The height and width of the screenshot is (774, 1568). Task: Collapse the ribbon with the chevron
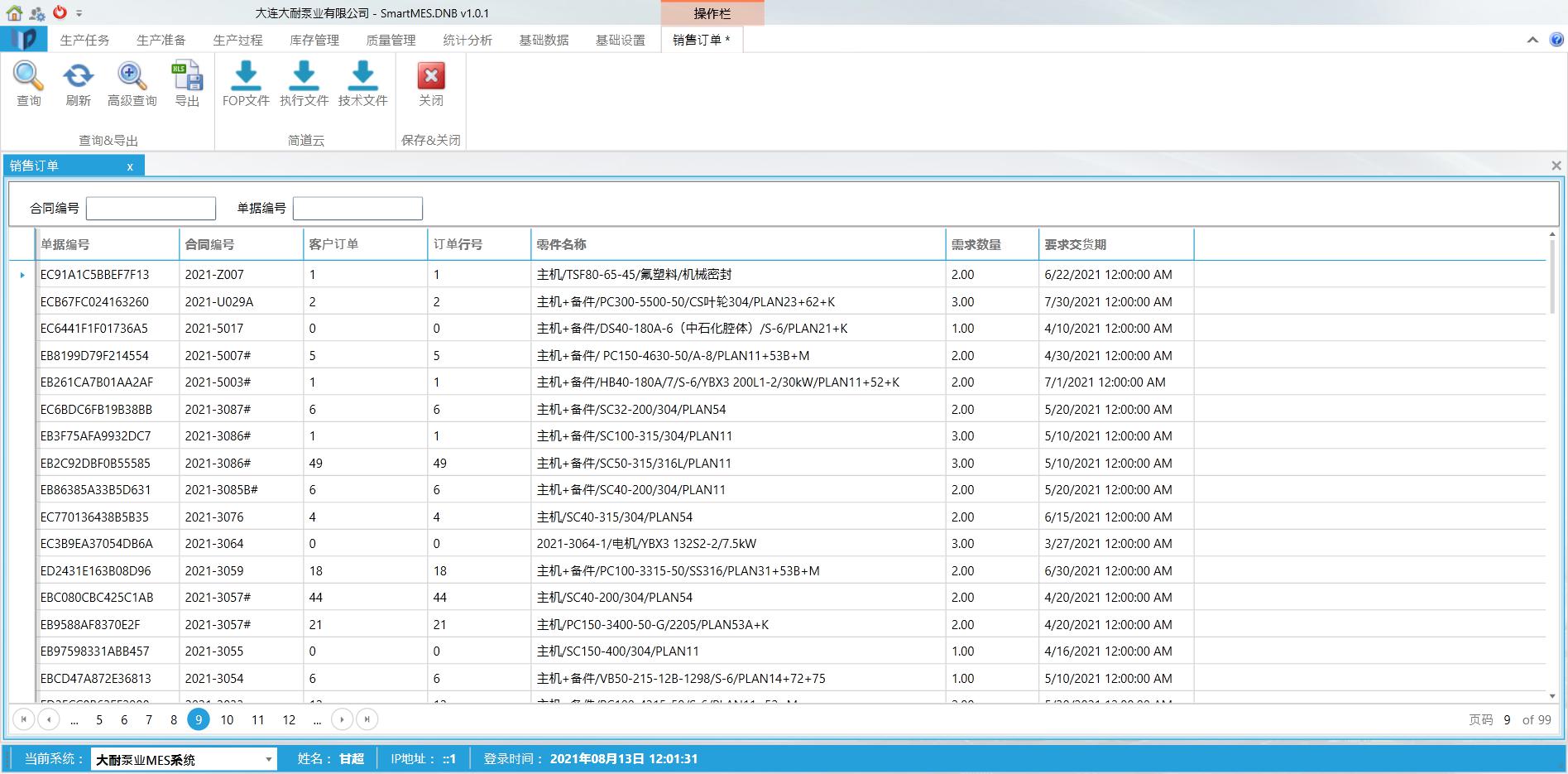click(1532, 40)
